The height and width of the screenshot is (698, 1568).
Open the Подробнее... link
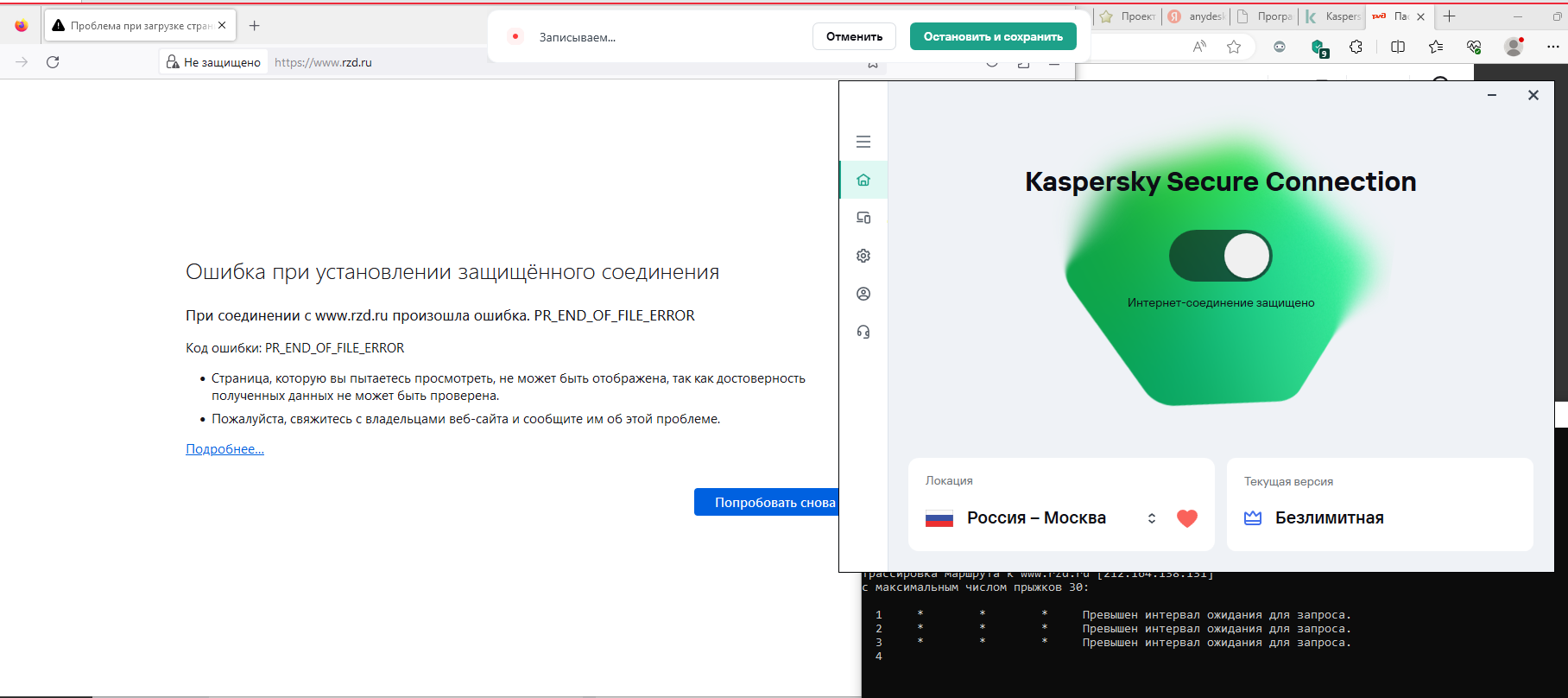(224, 449)
